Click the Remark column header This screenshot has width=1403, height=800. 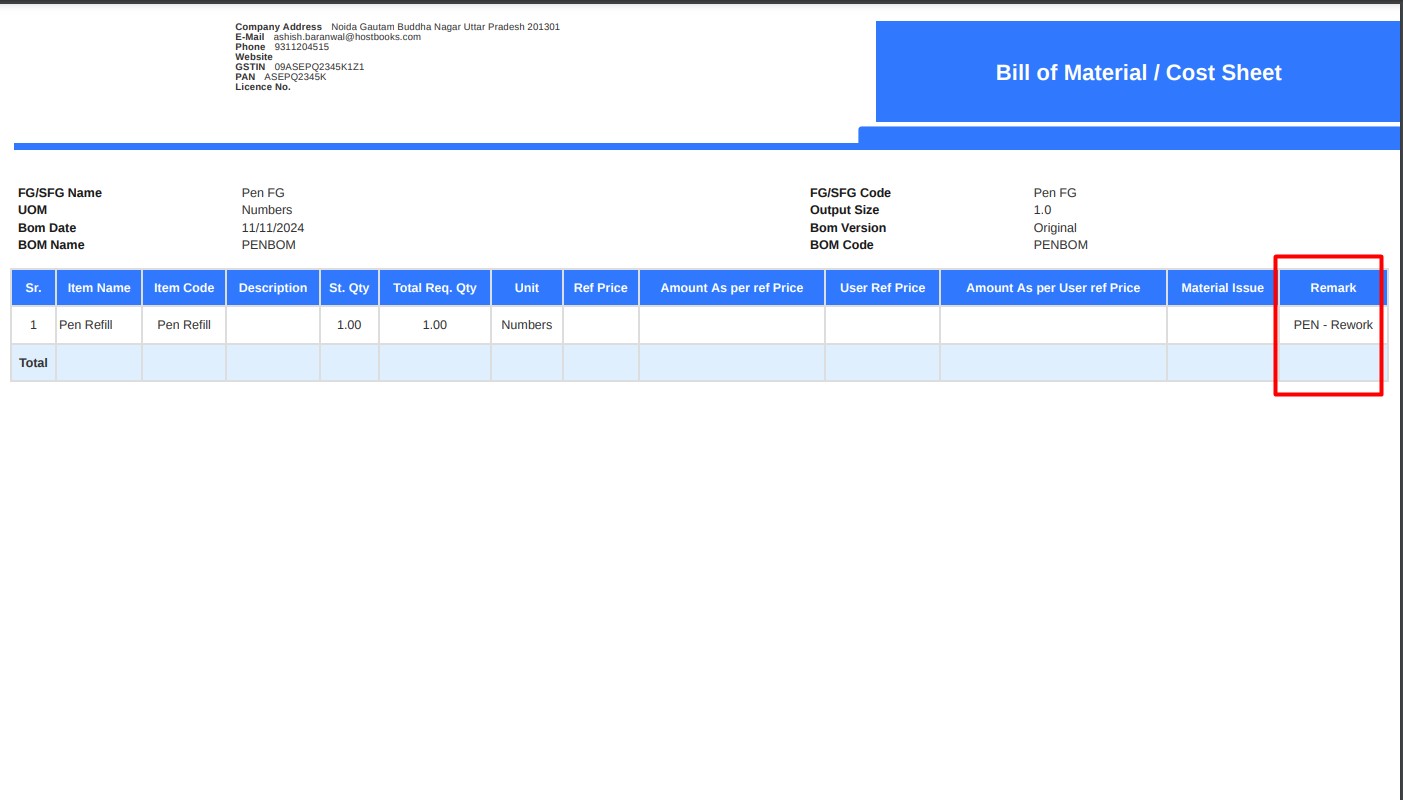(x=1333, y=288)
